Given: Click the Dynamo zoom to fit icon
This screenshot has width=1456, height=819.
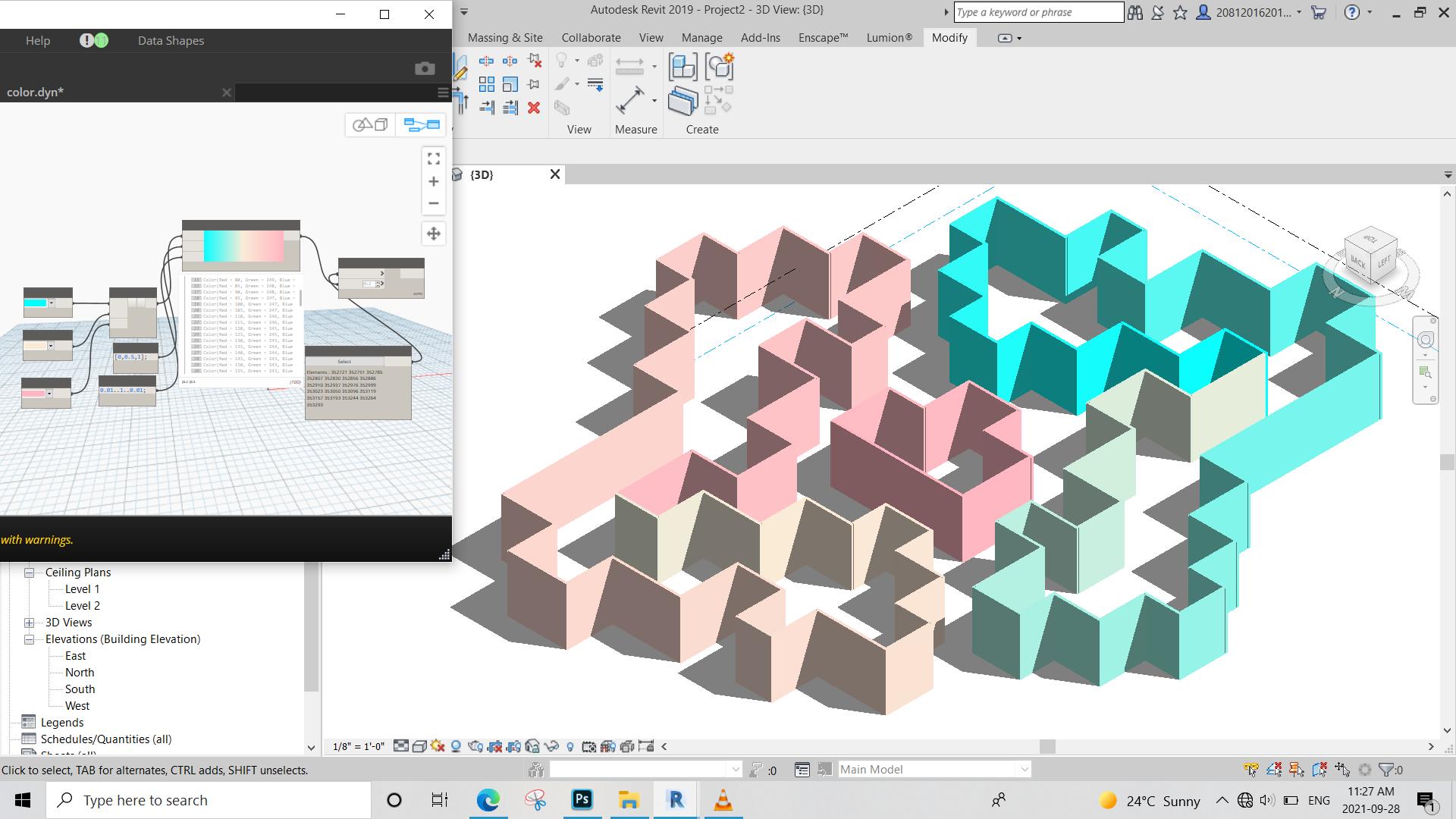Looking at the screenshot, I should pyautogui.click(x=434, y=158).
